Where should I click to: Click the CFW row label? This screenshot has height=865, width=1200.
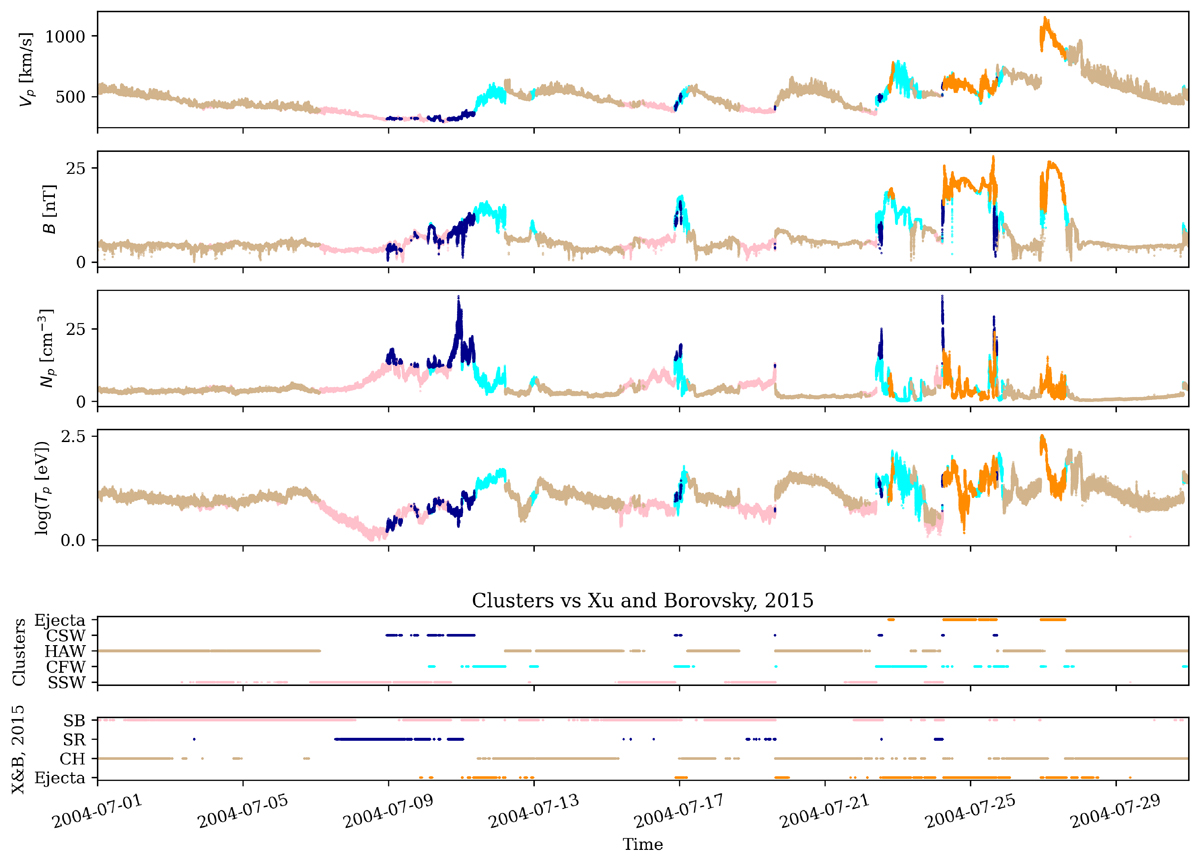tap(69, 667)
